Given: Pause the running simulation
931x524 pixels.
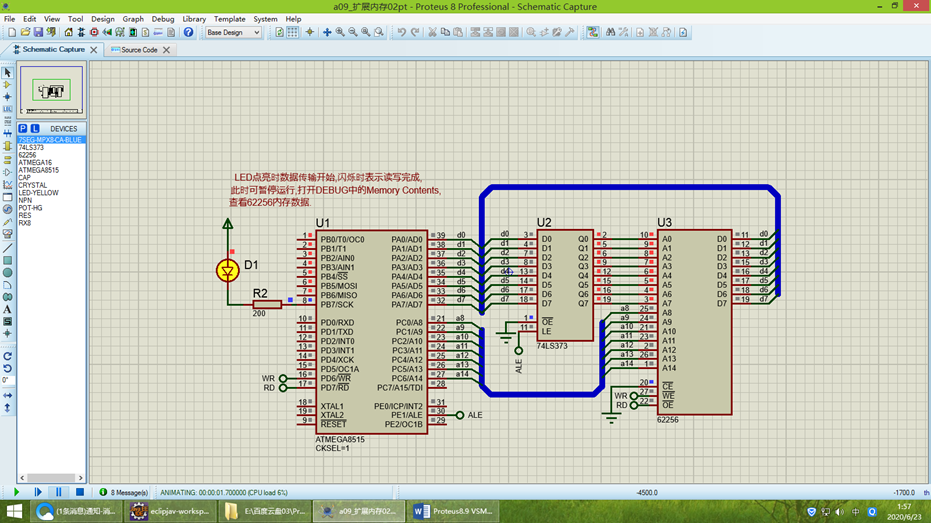Looking at the screenshot, I should coord(58,492).
